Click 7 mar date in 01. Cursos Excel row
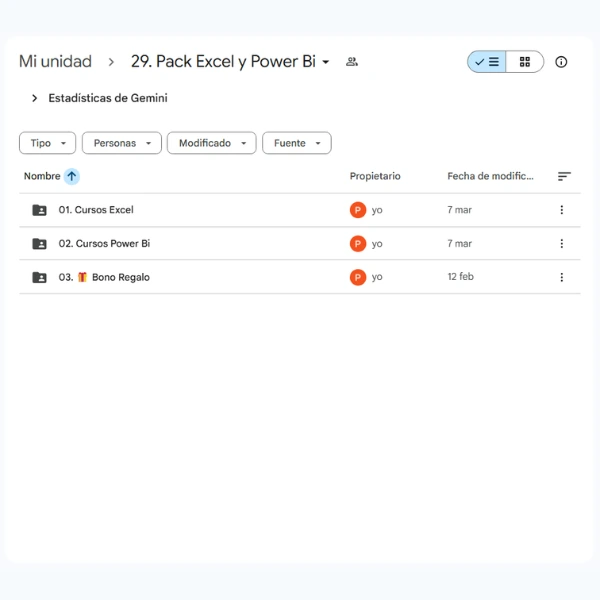Image resolution: width=600 pixels, height=600 pixels. tap(459, 210)
